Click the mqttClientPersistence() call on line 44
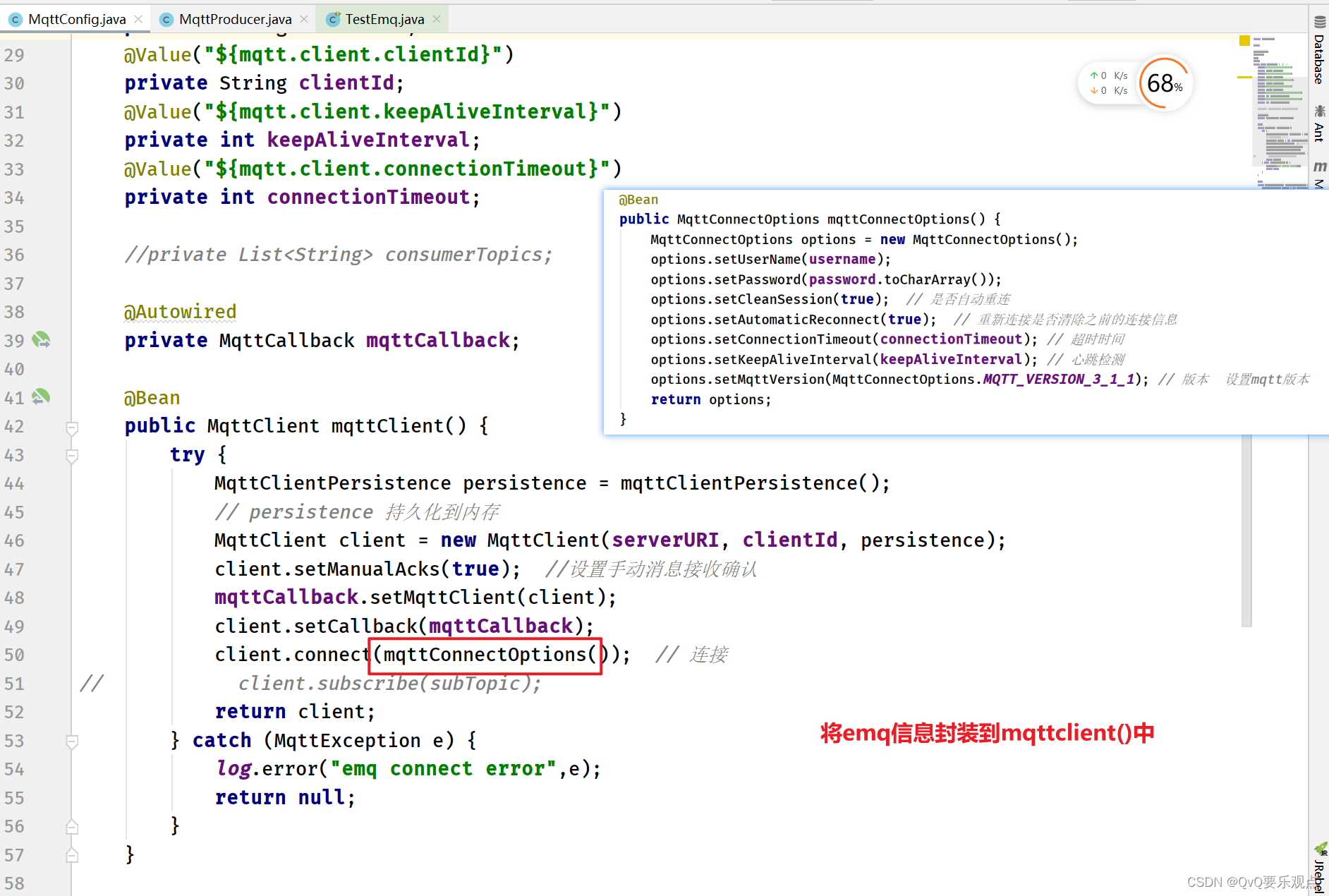The height and width of the screenshot is (896, 1329). 749,483
